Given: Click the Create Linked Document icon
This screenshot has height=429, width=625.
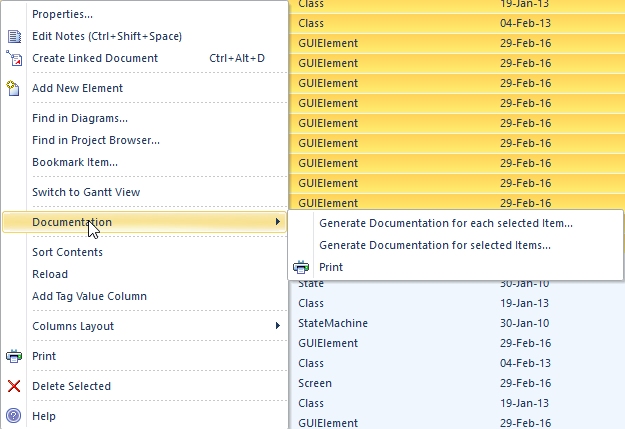Looking at the screenshot, I should (x=14, y=59).
